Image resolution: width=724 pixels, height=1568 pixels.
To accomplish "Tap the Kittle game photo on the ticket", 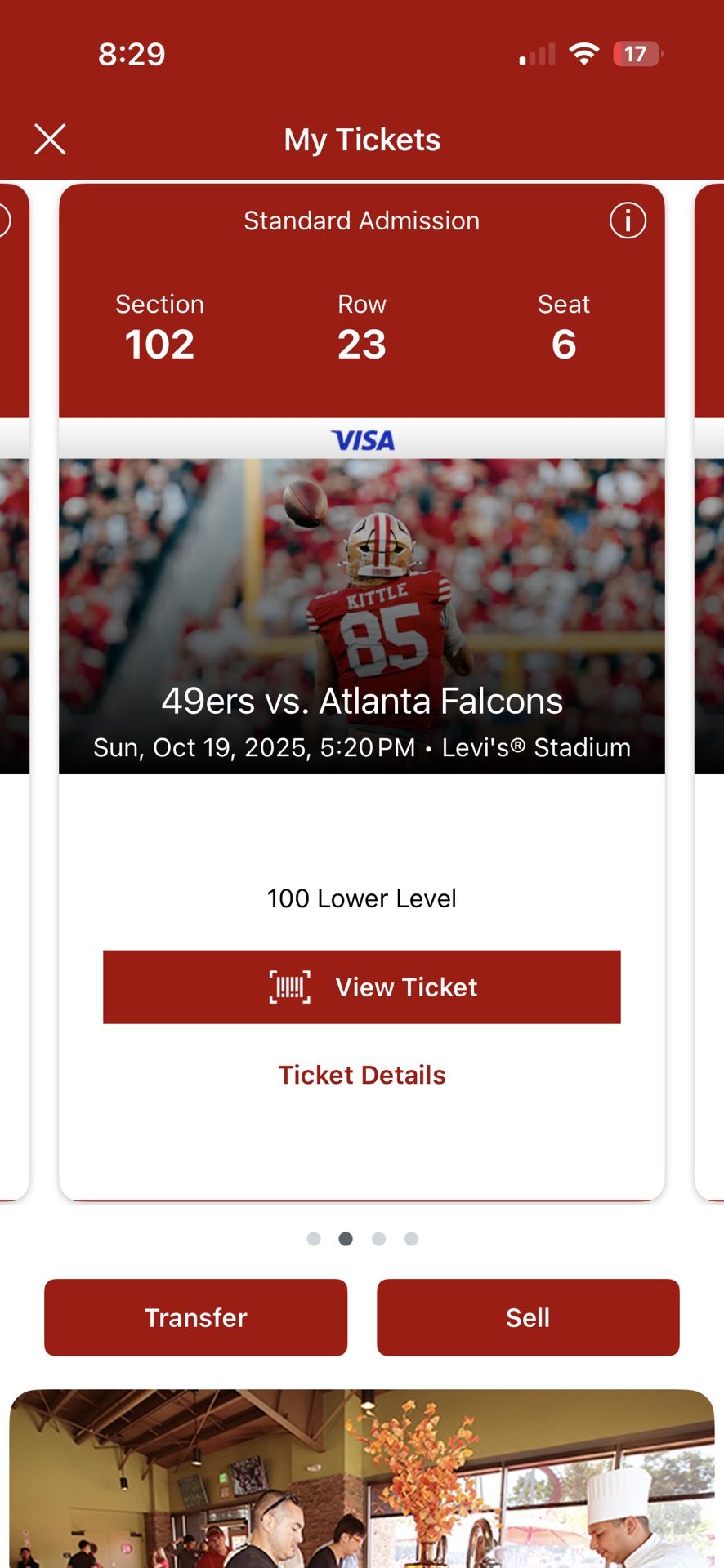I will 362,612.
